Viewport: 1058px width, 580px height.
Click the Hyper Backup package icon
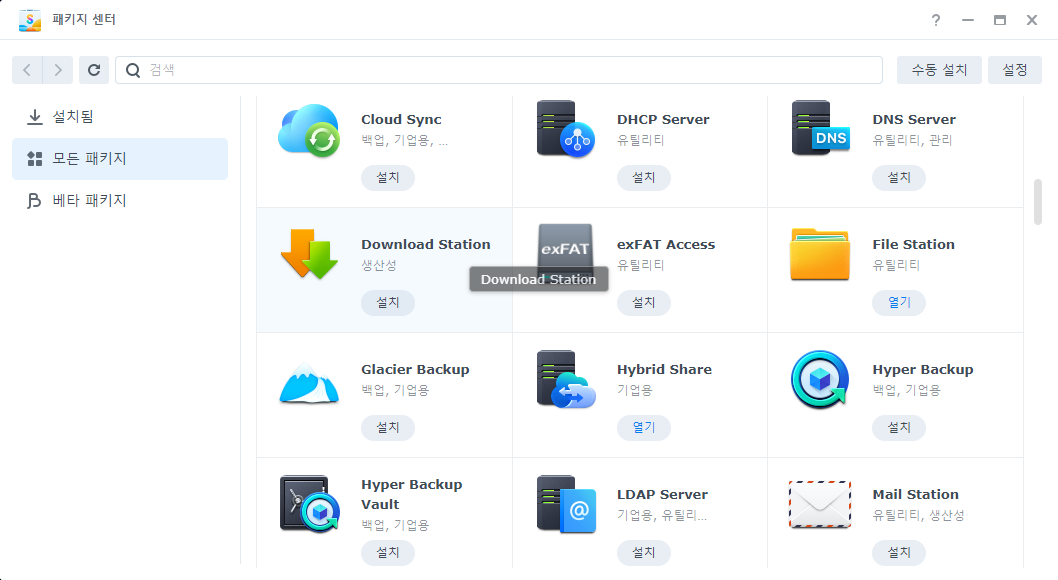pyautogui.click(x=820, y=380)
